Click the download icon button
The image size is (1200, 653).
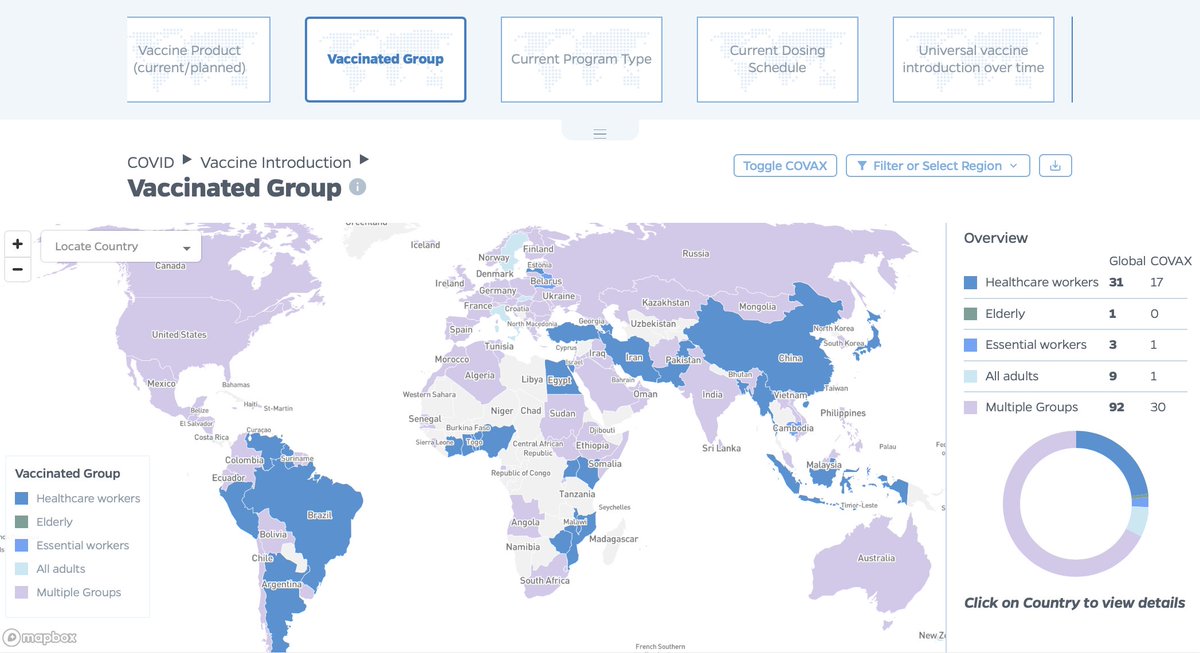click(x=1055, y=166)
